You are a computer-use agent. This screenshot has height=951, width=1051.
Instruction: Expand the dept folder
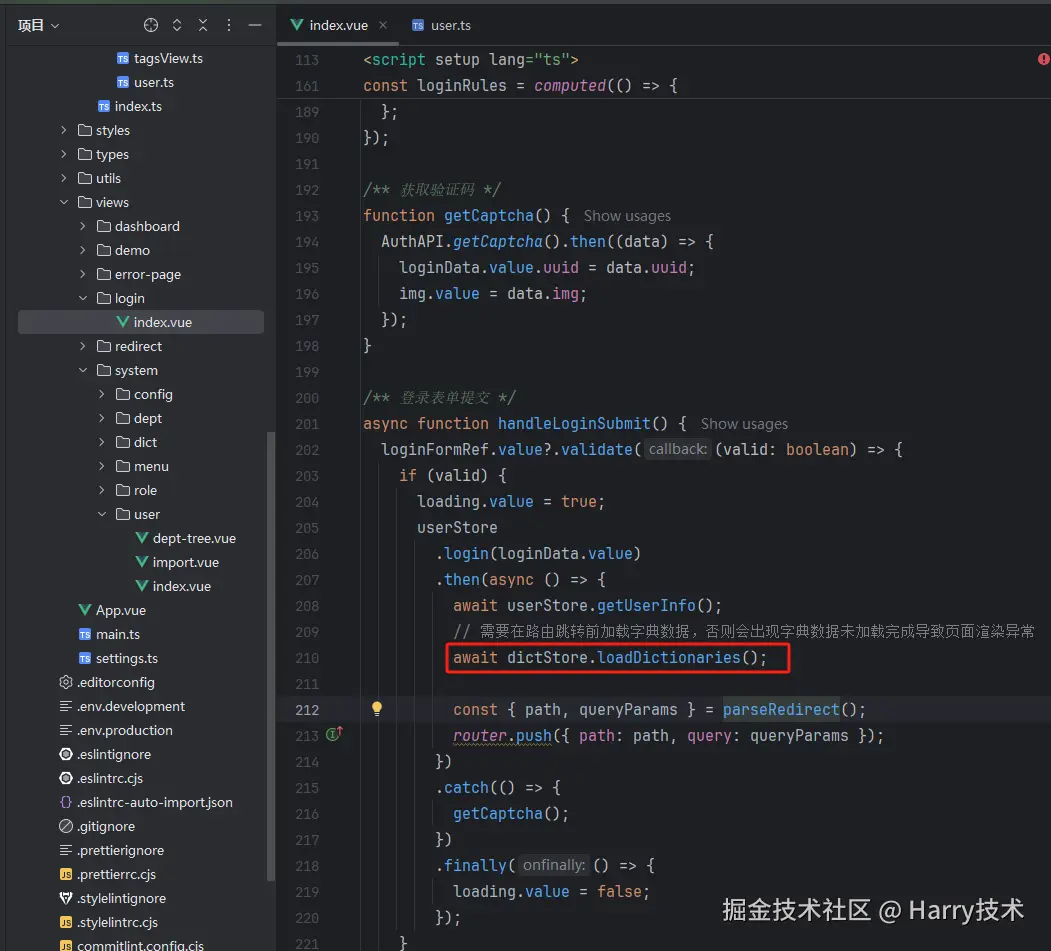pyautogui.click(x=102, y=418)
